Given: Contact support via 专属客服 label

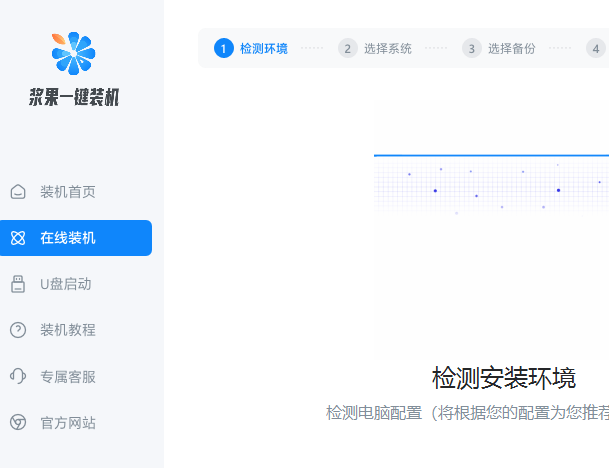Looking at the screenshot, I should coord(68,377).
